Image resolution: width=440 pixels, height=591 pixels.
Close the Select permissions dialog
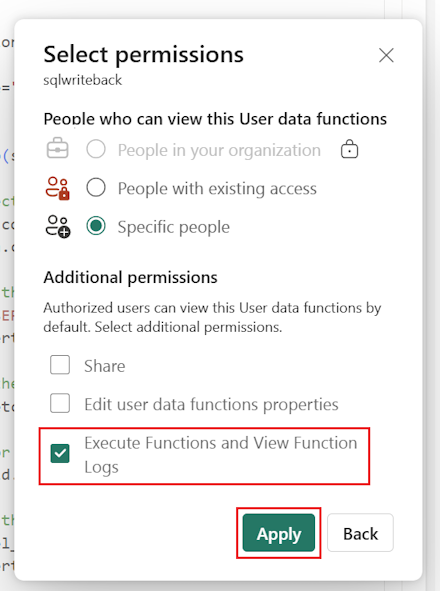coord(386,55)
